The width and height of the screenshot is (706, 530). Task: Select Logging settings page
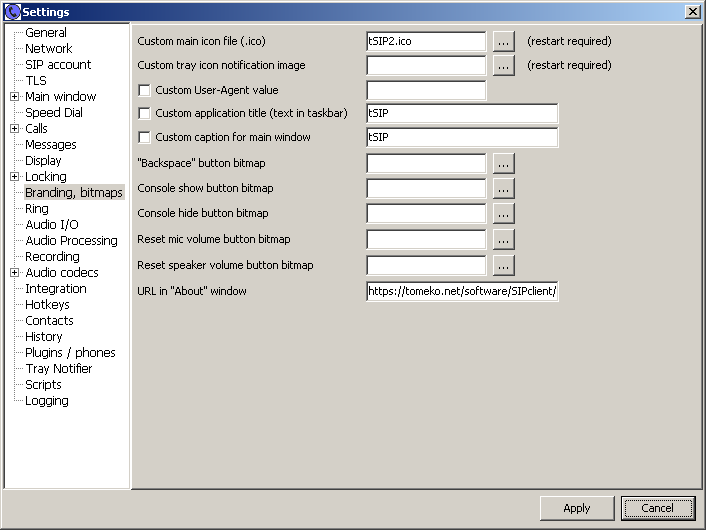tap(47, 401)
